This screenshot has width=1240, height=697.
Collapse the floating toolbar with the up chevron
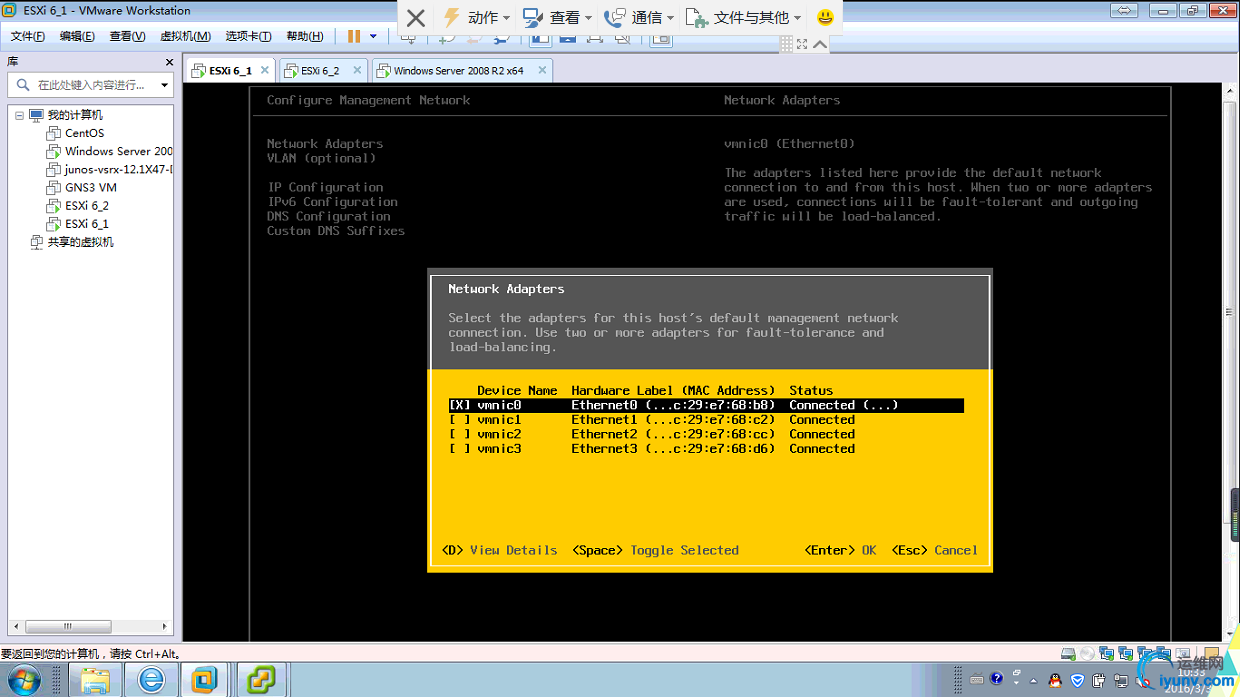click(x=820, y=45)
